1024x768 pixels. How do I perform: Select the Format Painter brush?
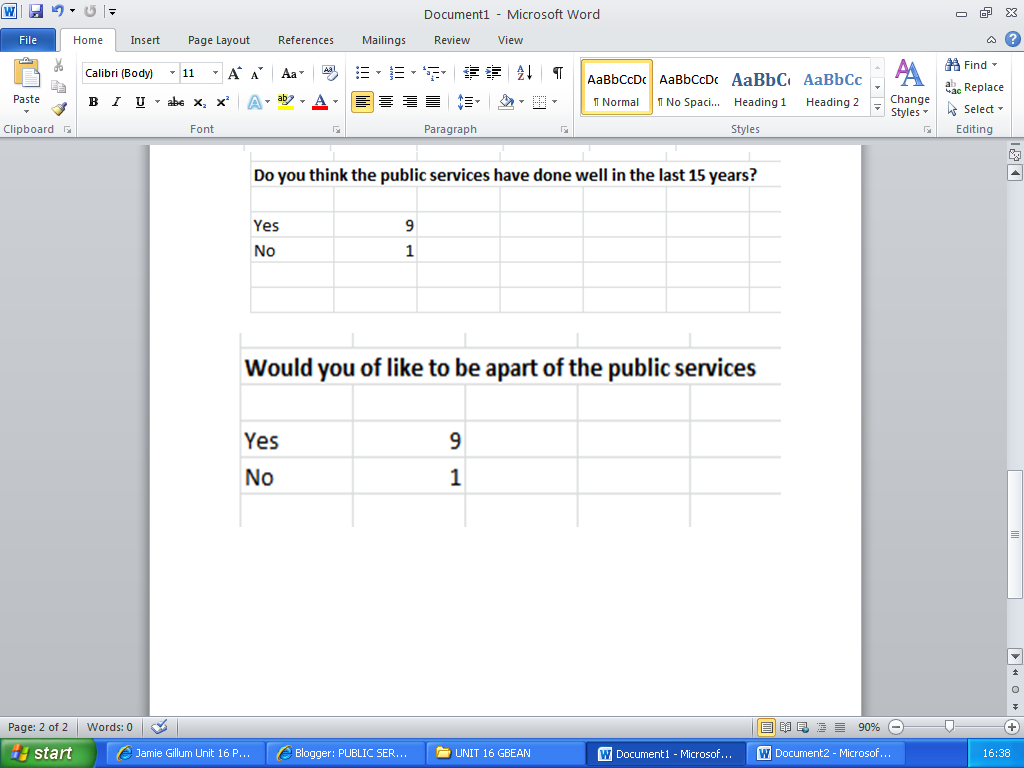pyautogui.click(x=59, y=108)
